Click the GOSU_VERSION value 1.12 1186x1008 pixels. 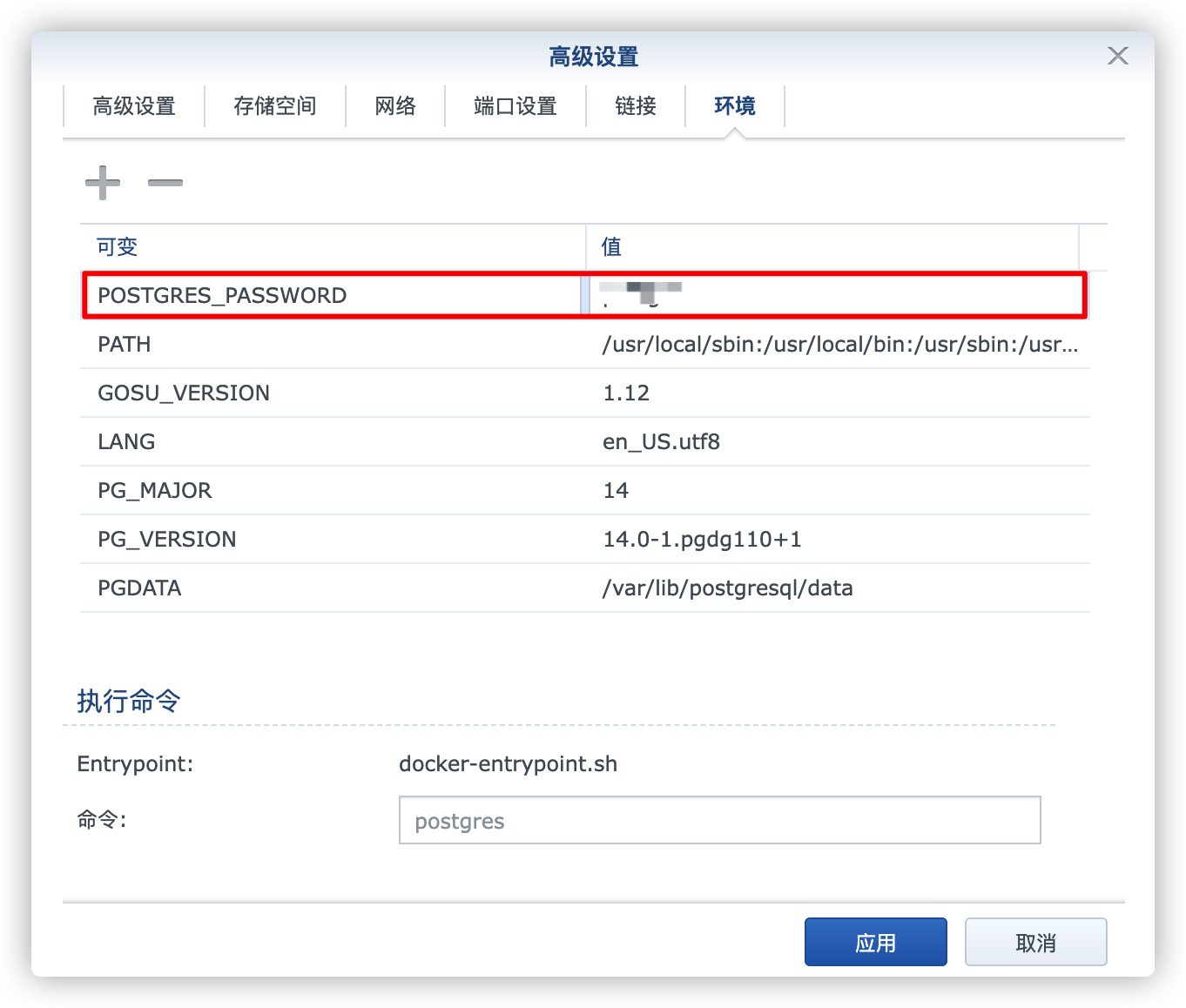pos(626,393)
